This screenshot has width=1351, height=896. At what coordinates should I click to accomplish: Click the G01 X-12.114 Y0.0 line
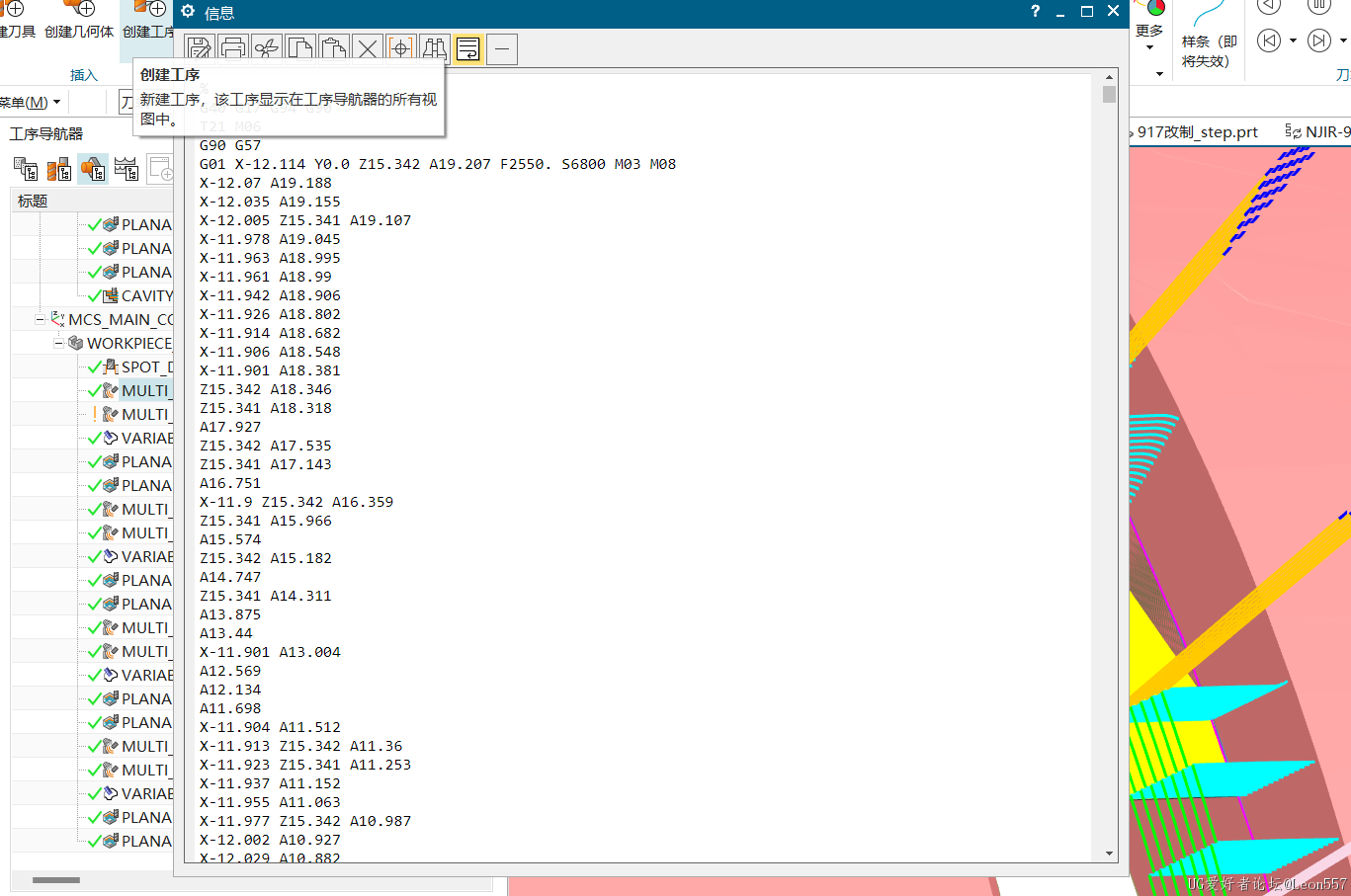click(x=438, y=164)
